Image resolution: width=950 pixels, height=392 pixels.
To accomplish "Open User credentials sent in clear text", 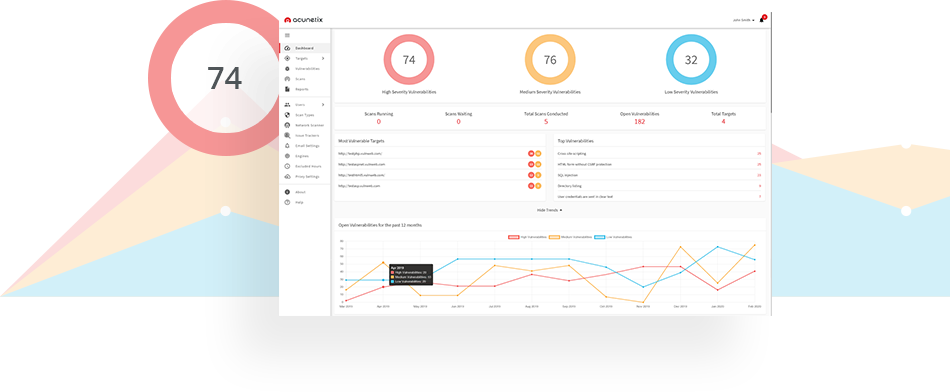I will [585, 196].
